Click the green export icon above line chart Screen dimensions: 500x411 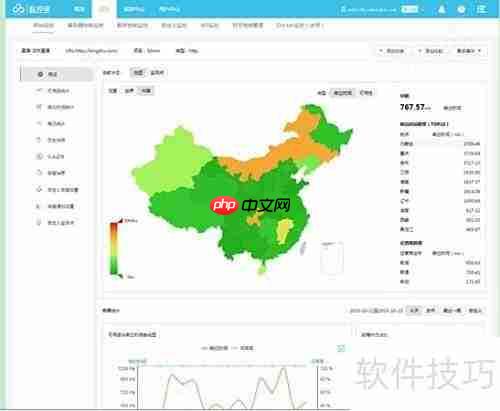tap(341, 348)
